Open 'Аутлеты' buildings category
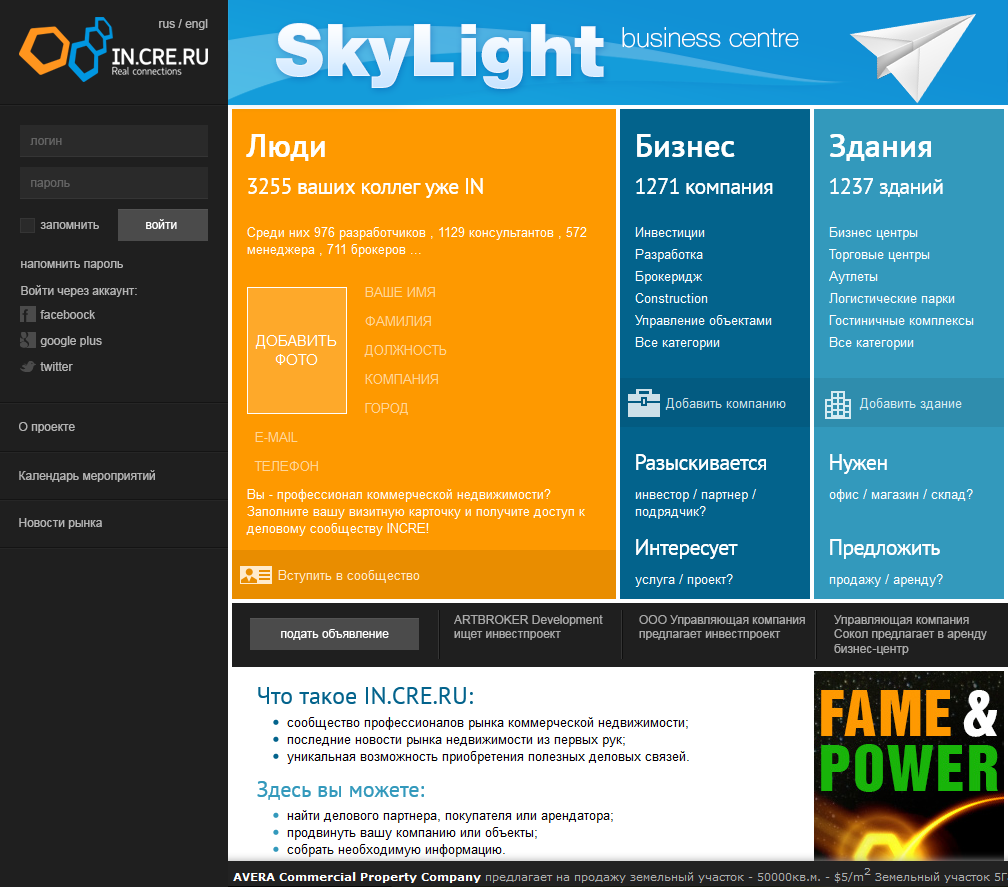The image size is (1008, 887). click(x=853, y=276)
